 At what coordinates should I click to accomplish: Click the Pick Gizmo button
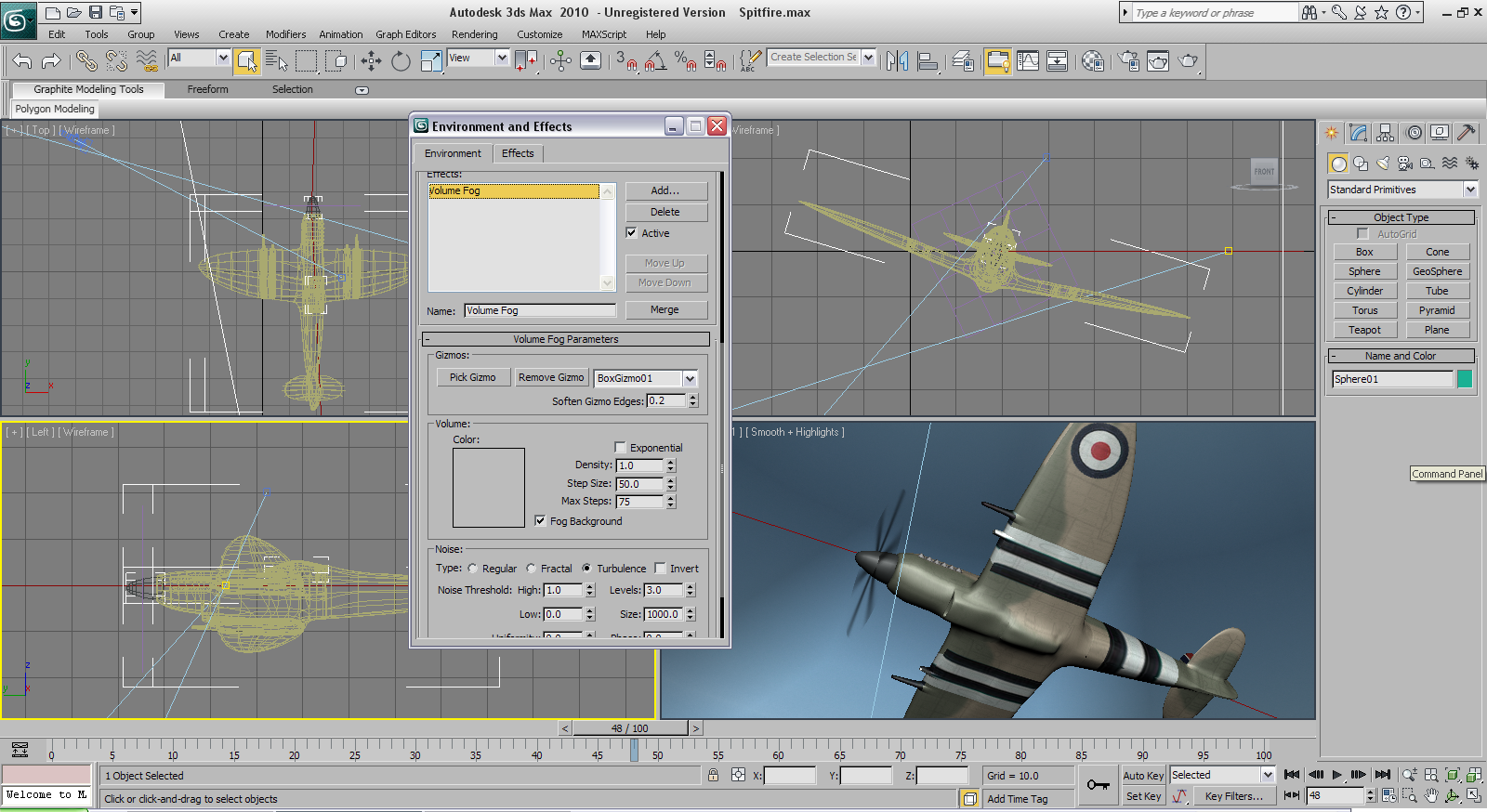[472, 377]
